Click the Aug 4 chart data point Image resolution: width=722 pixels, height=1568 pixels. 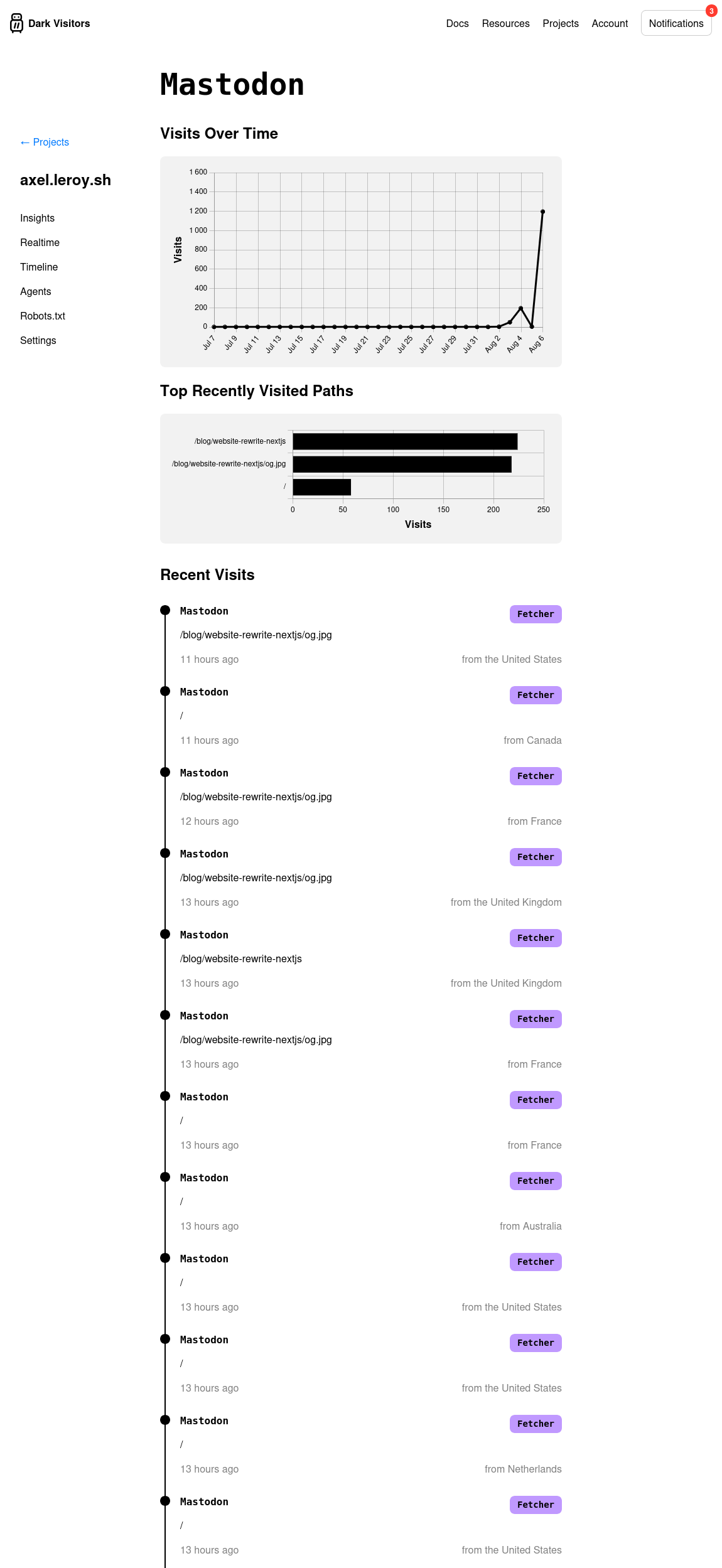coord(520,308)
